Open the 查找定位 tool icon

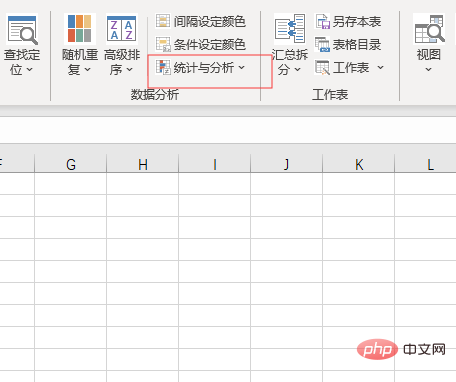[x=22, y=30]
